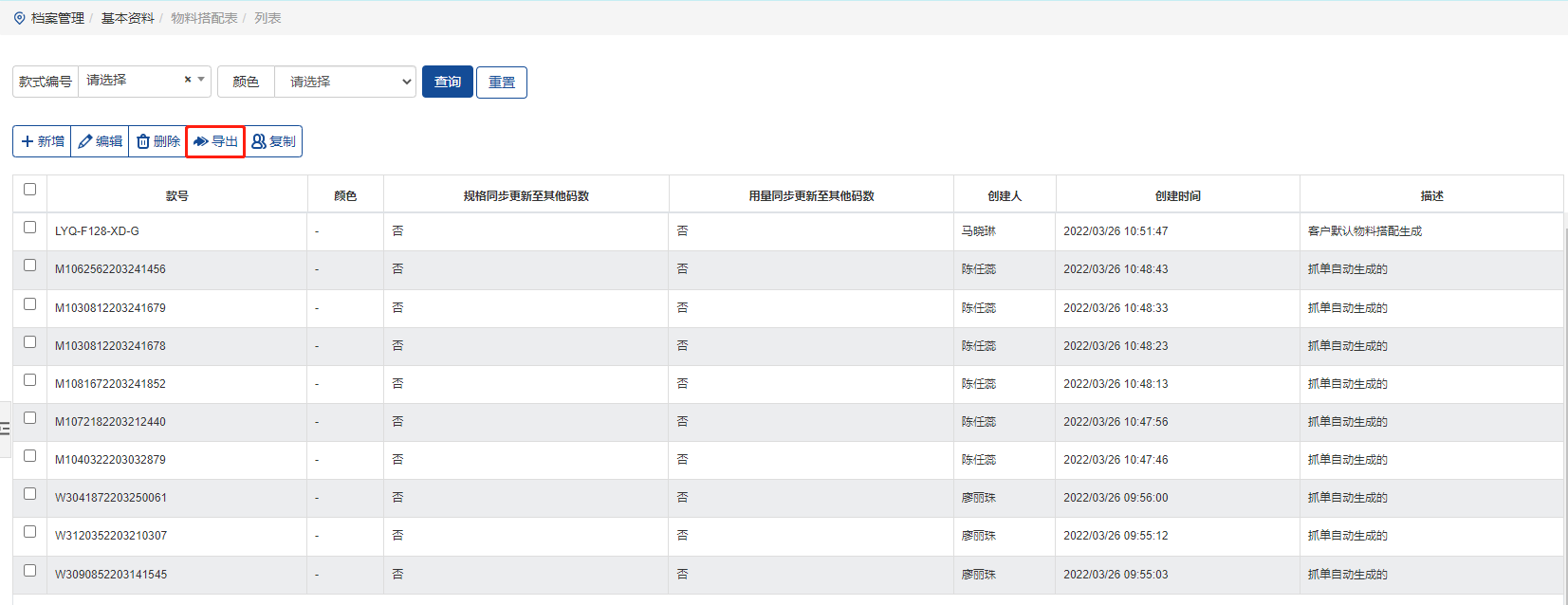Click the 删除 trash delete button
The width and height of the screenshot is (1568, 605).
157,141
